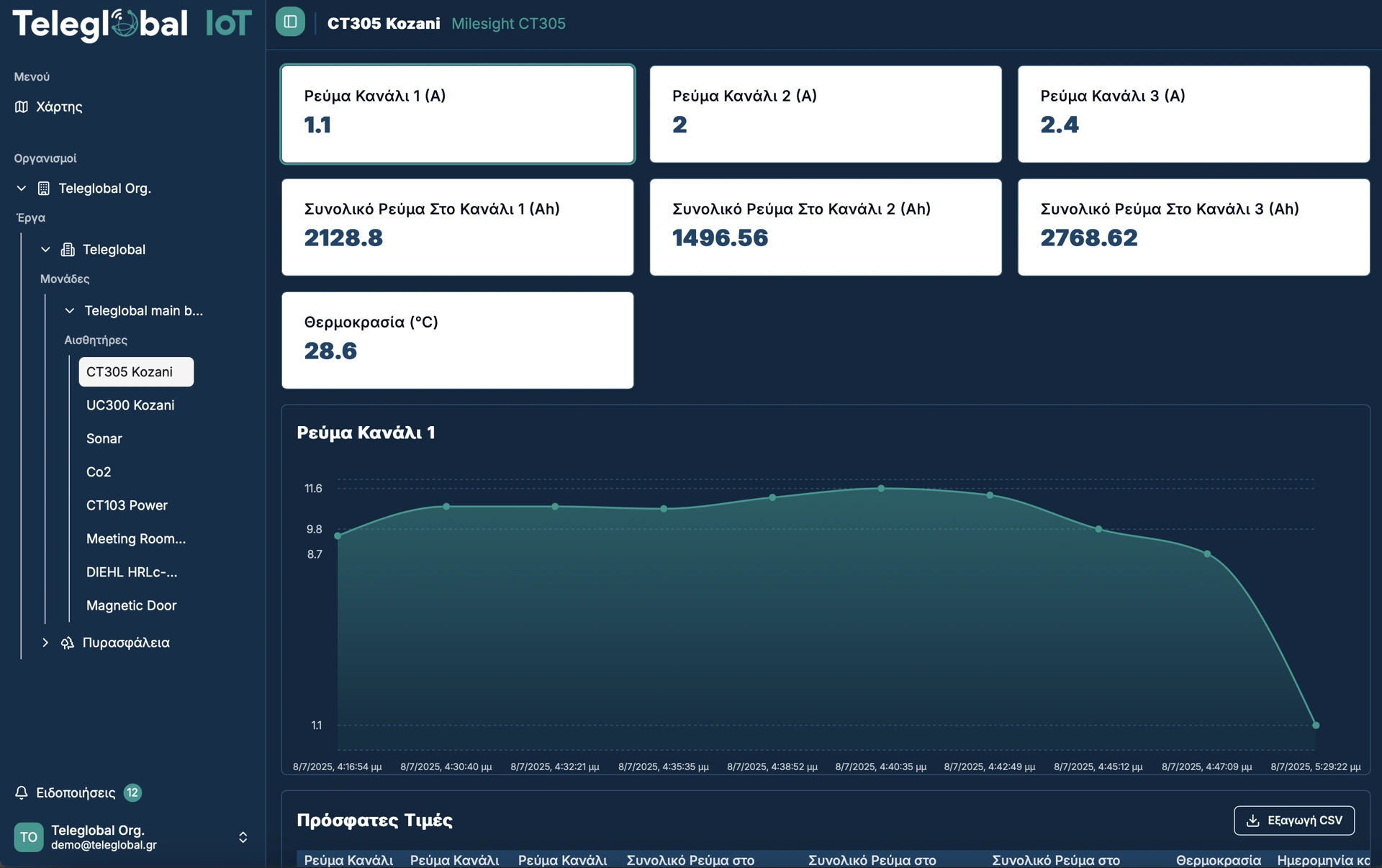Select the Ρεύμα Κανάλι 2 (A) card

tap(825, 114)
